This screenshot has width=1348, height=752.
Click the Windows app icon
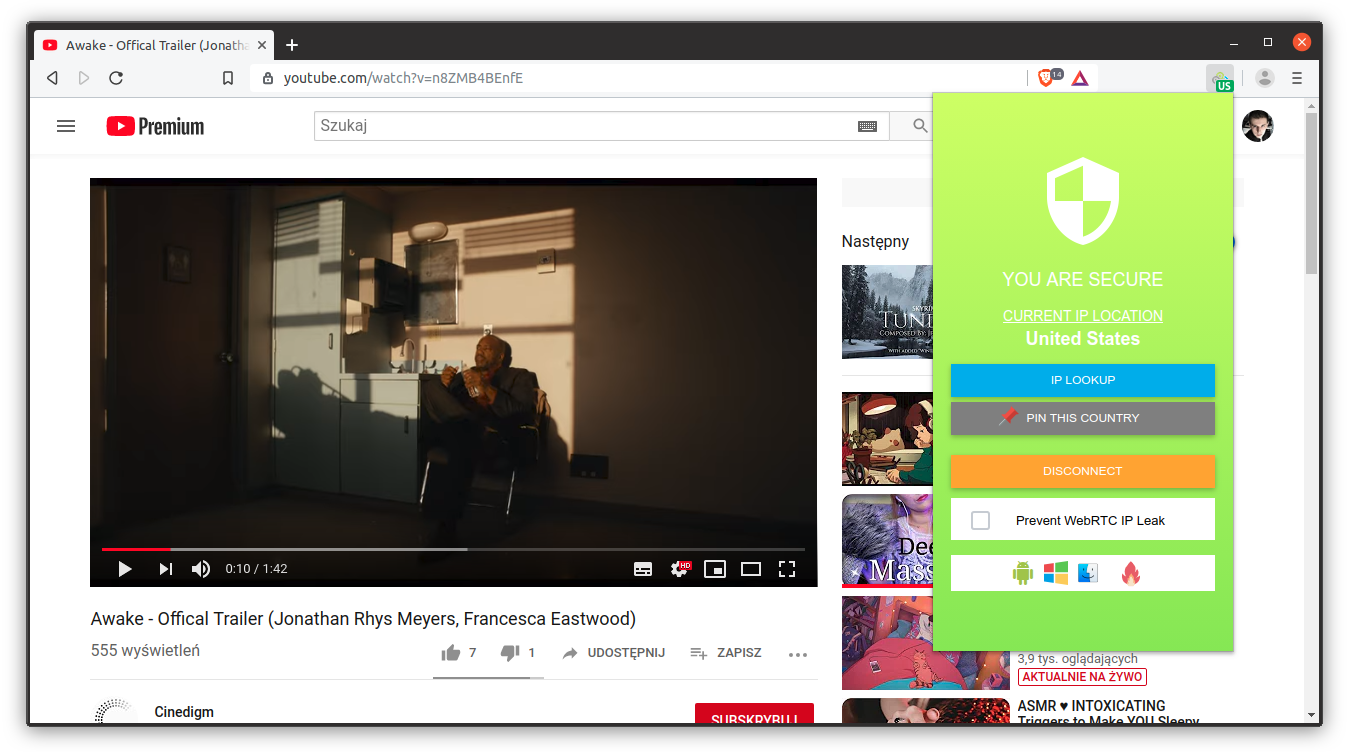(1055, 573)
